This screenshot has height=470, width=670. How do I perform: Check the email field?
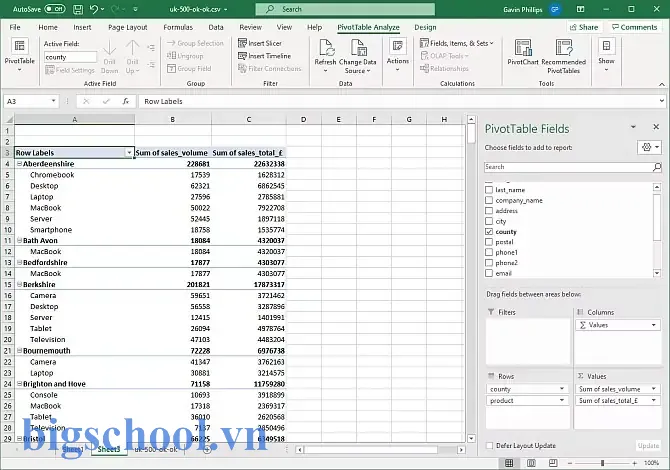click(x=489, y=273)
